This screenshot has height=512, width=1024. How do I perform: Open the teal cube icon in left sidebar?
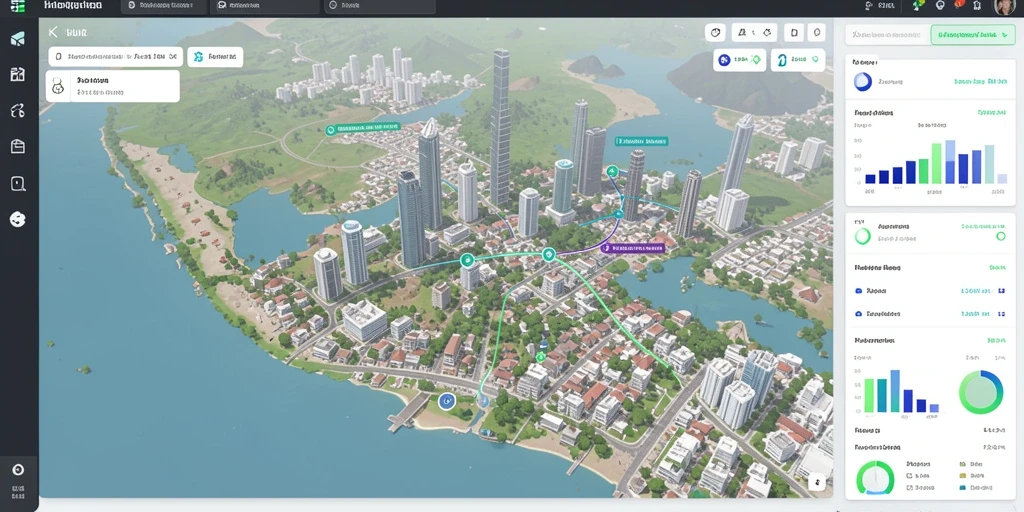18,39
